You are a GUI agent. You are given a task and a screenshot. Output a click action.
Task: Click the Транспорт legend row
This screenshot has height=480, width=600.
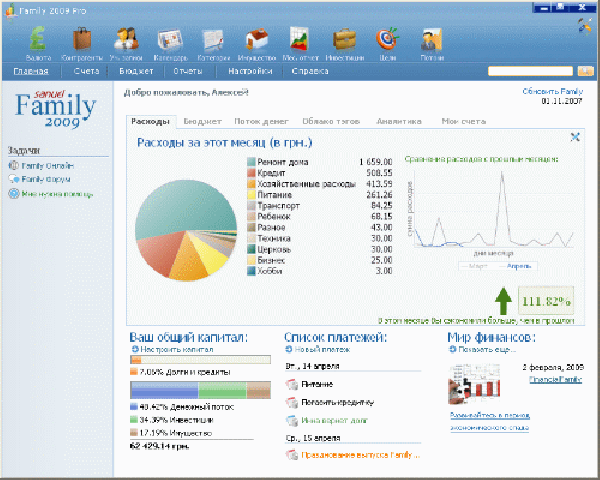click(x=320, y=206)
